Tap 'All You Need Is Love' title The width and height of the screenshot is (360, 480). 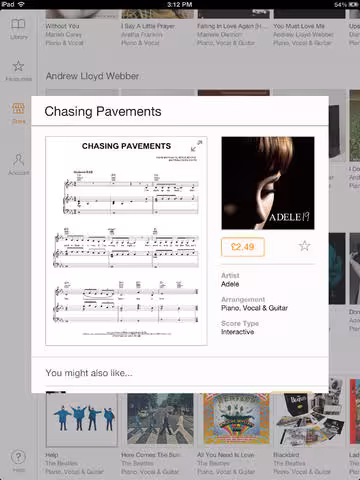(226, 455)
